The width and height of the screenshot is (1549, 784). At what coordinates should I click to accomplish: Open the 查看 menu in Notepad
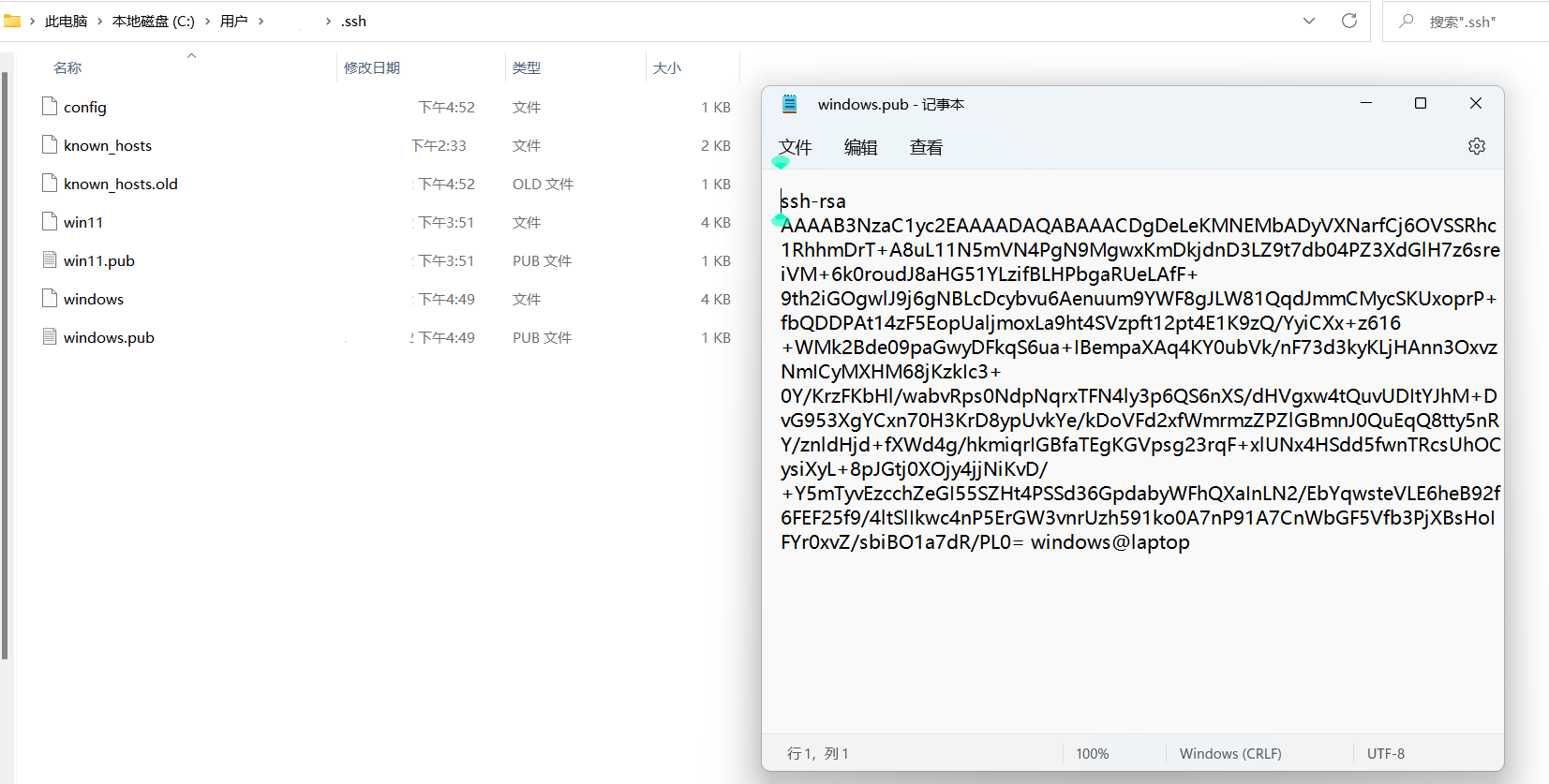(926, 147)
